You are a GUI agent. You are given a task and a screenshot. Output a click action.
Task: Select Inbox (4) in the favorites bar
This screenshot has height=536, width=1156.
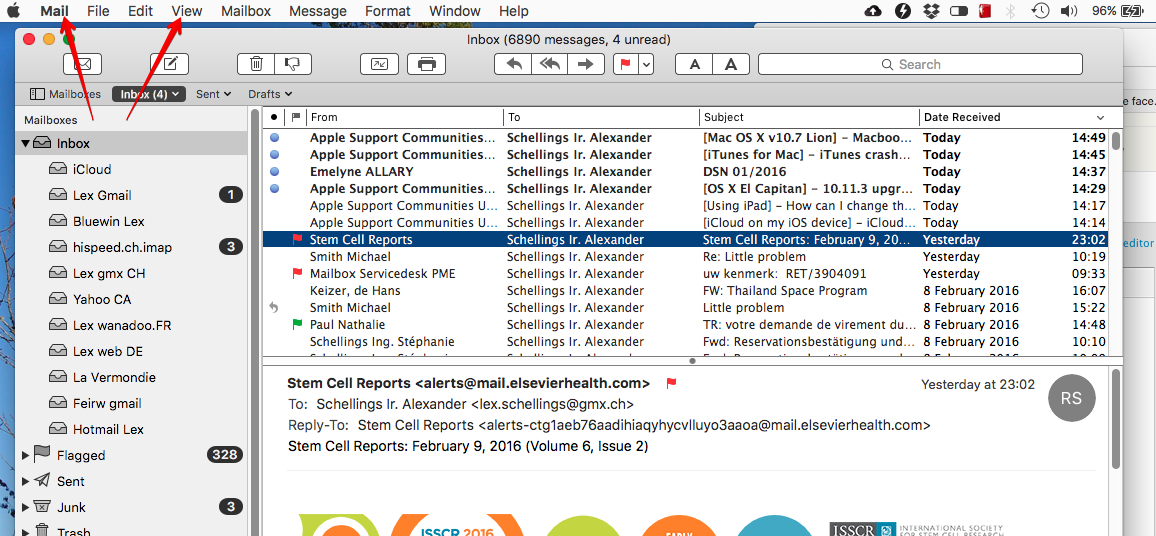coord(150,94)
